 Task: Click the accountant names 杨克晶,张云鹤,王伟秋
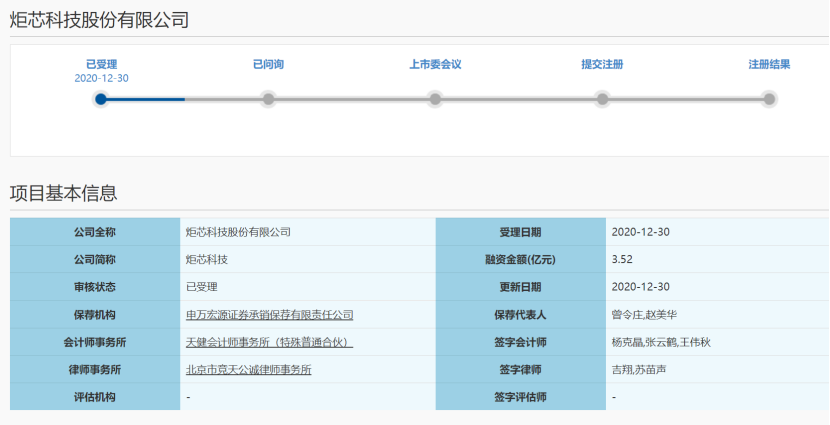(x=661, y=342)
